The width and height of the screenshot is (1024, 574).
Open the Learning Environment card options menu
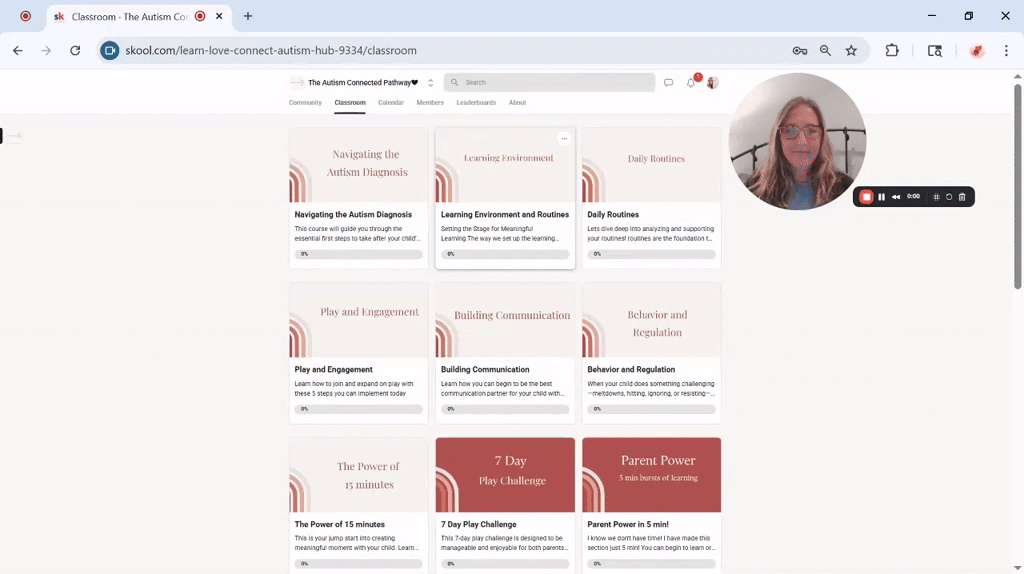click(x=564, y=138)
